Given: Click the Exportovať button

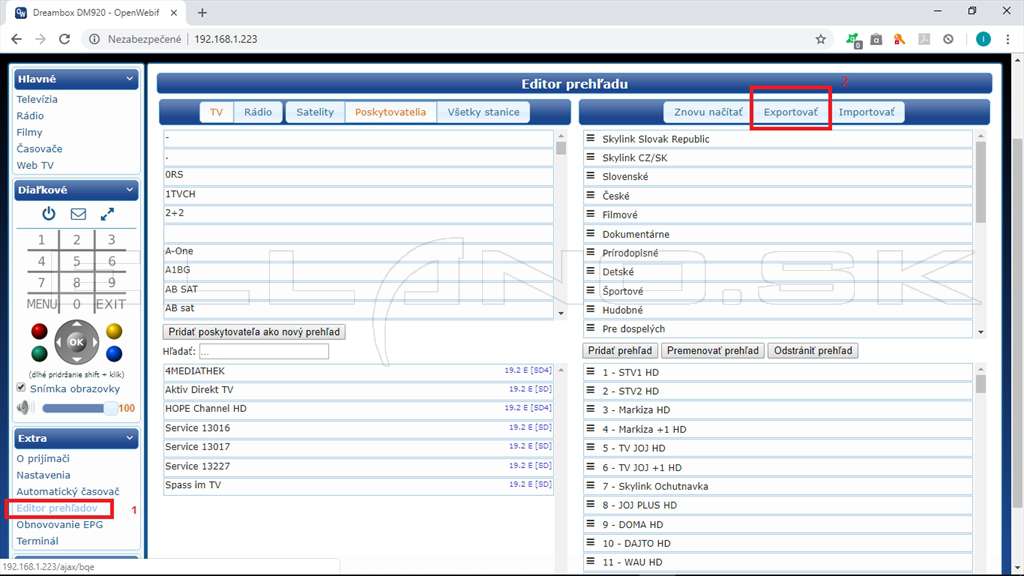Looking at the screenshot, I should (x=790, y=112).
